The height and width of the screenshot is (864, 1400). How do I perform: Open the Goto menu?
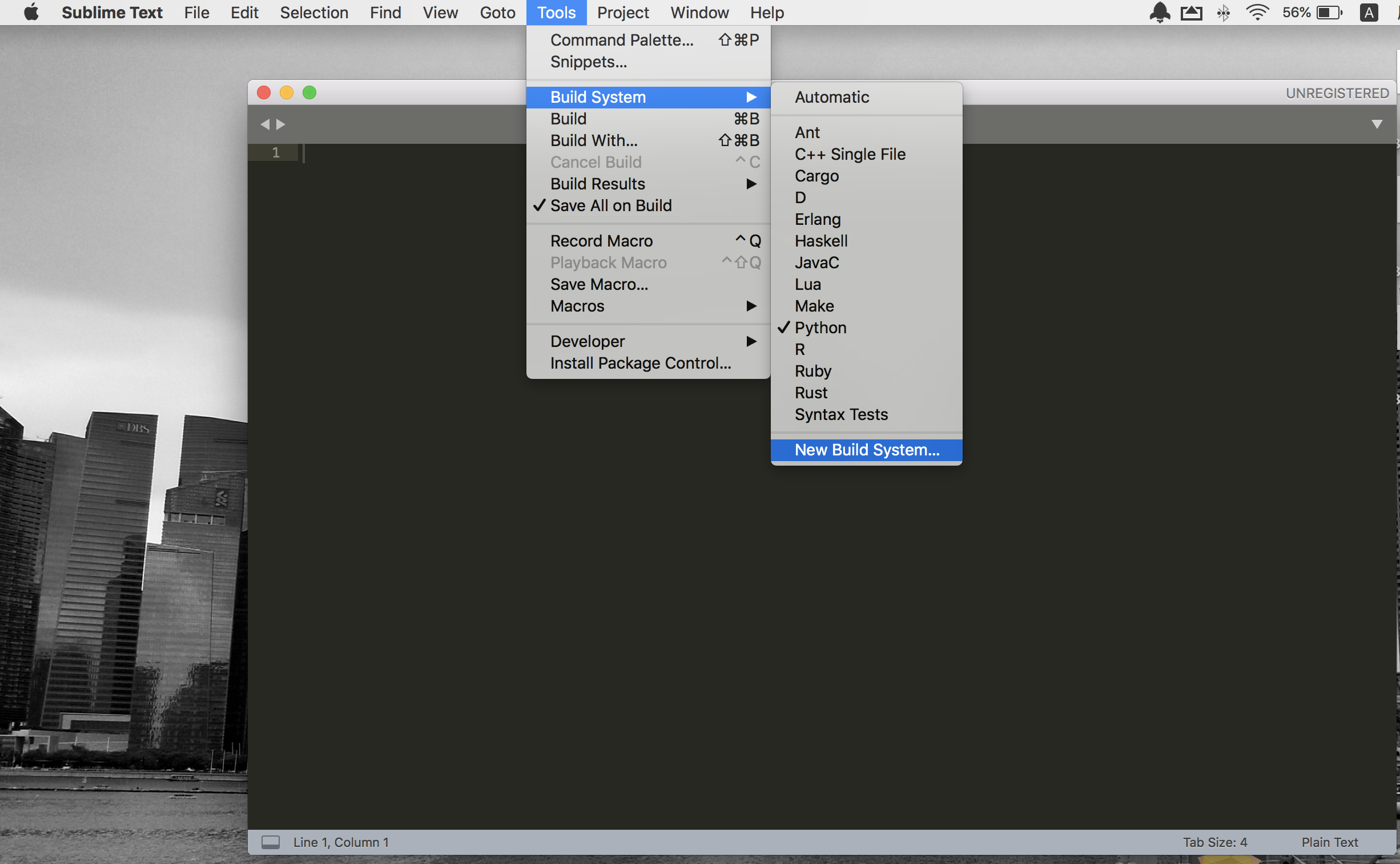tap(497, 12)
